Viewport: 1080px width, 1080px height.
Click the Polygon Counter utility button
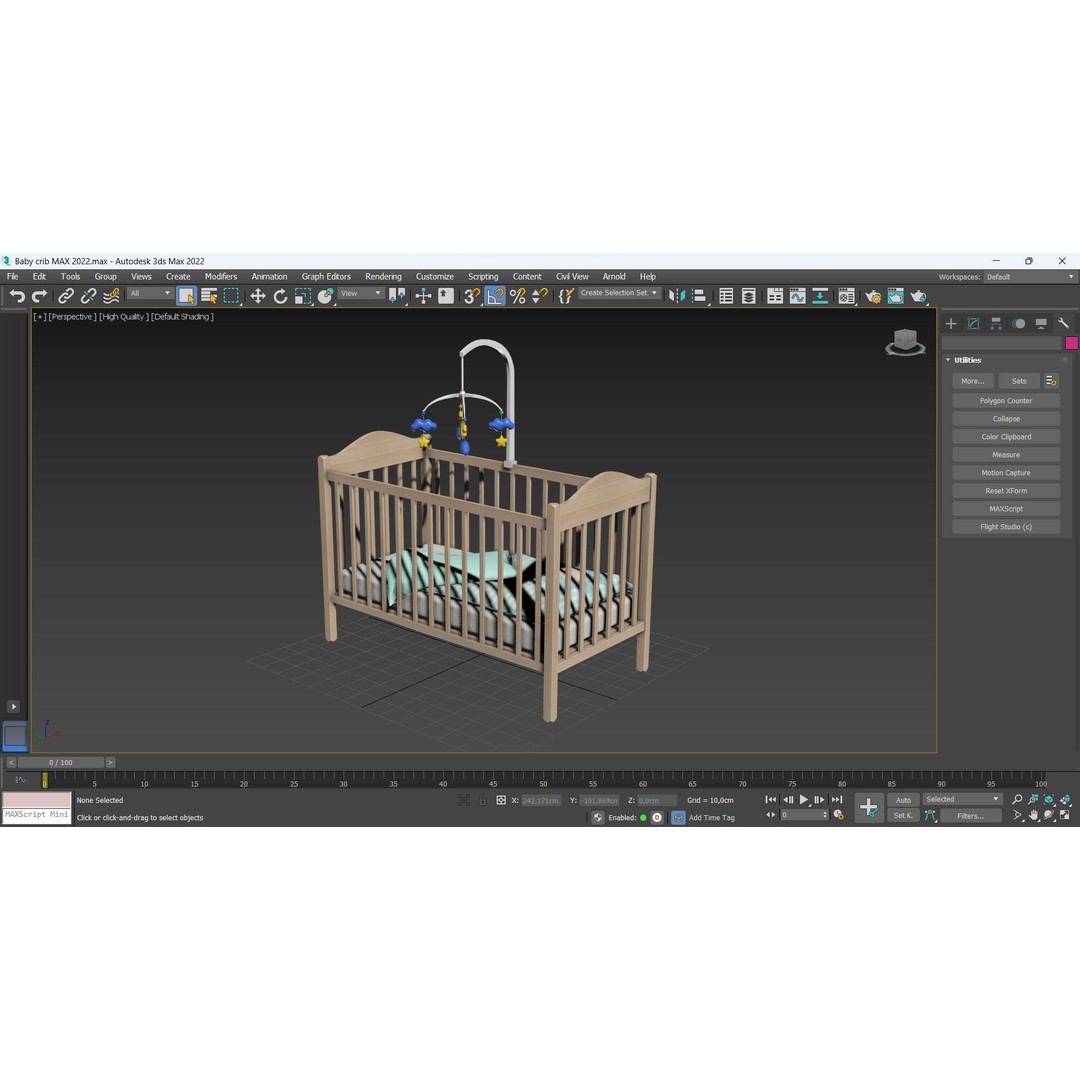tap(1005, 400)
